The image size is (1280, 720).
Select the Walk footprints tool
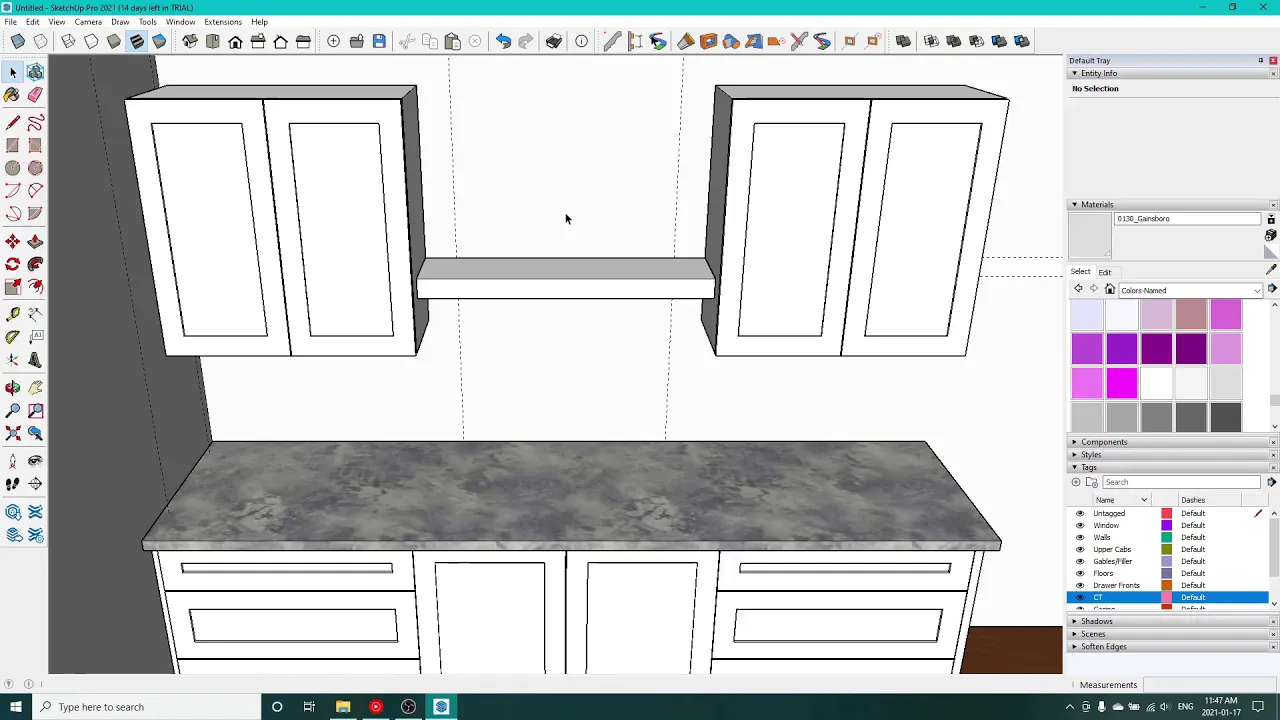[x=12, y=484]
